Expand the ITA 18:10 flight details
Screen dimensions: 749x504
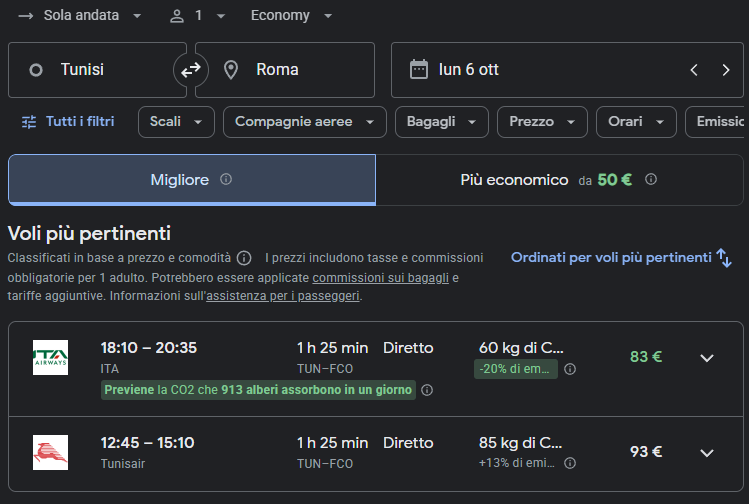click(707, 358)
